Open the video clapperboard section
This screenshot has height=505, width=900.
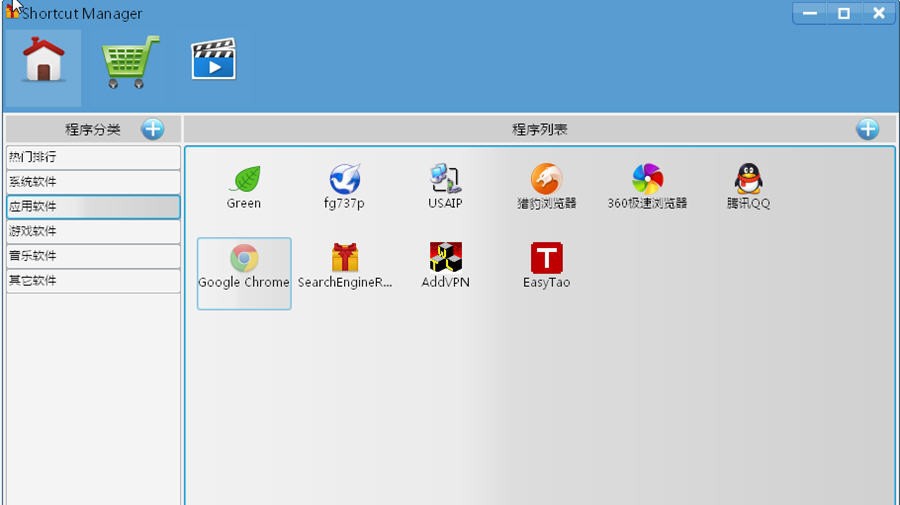214,59
